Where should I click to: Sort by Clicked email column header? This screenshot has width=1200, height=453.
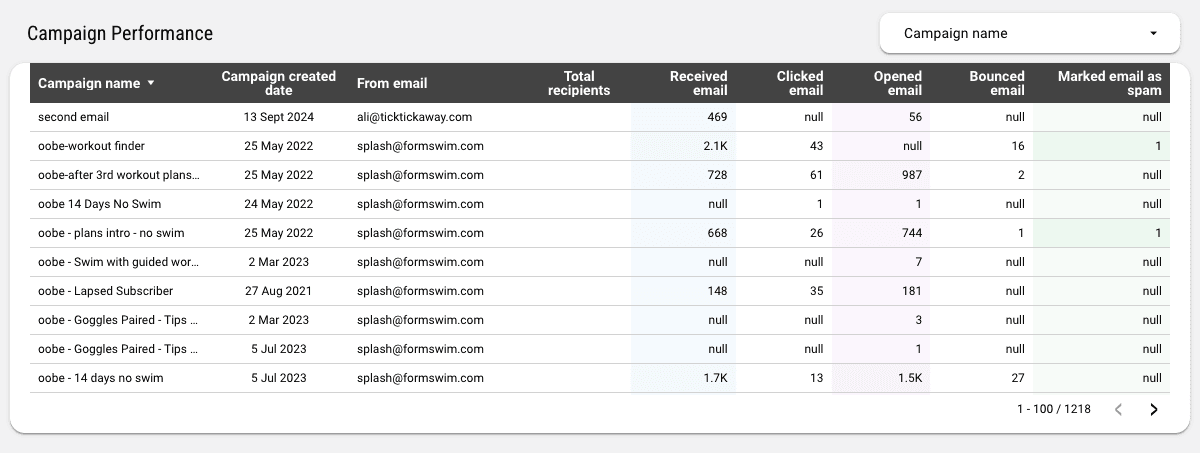800,83
